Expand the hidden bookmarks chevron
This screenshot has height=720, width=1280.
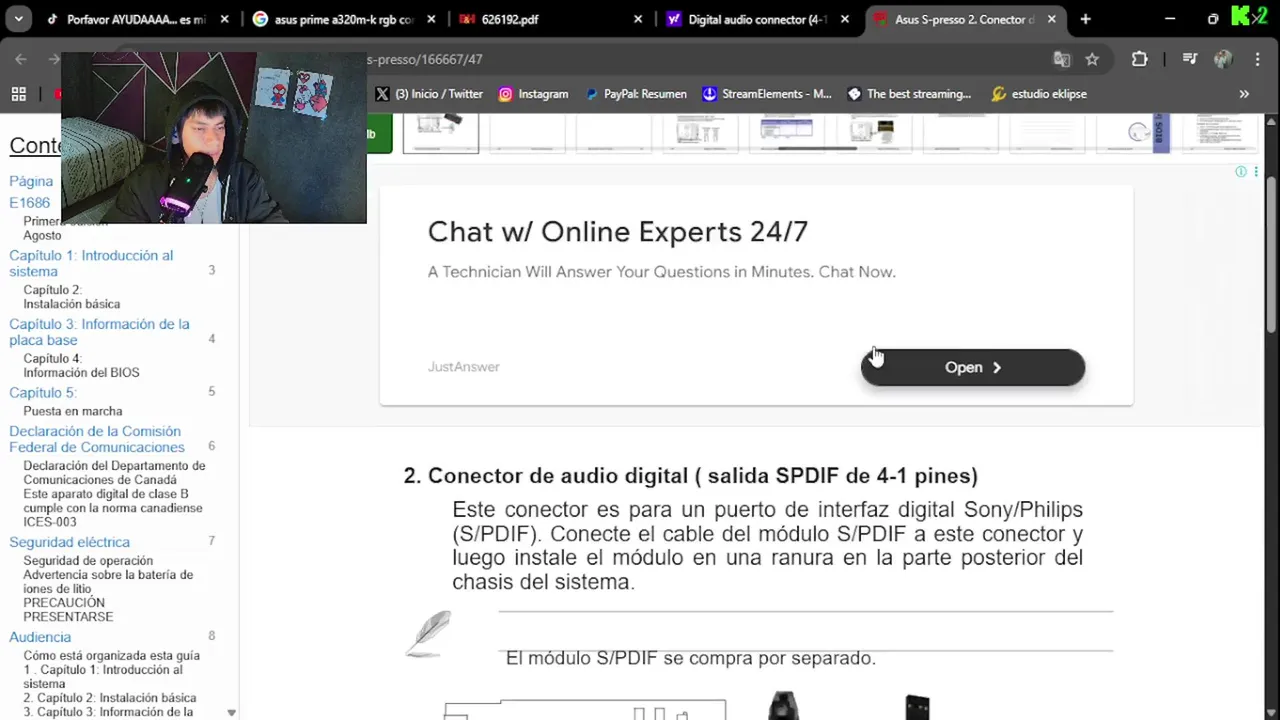click(x=1244, y=94)
